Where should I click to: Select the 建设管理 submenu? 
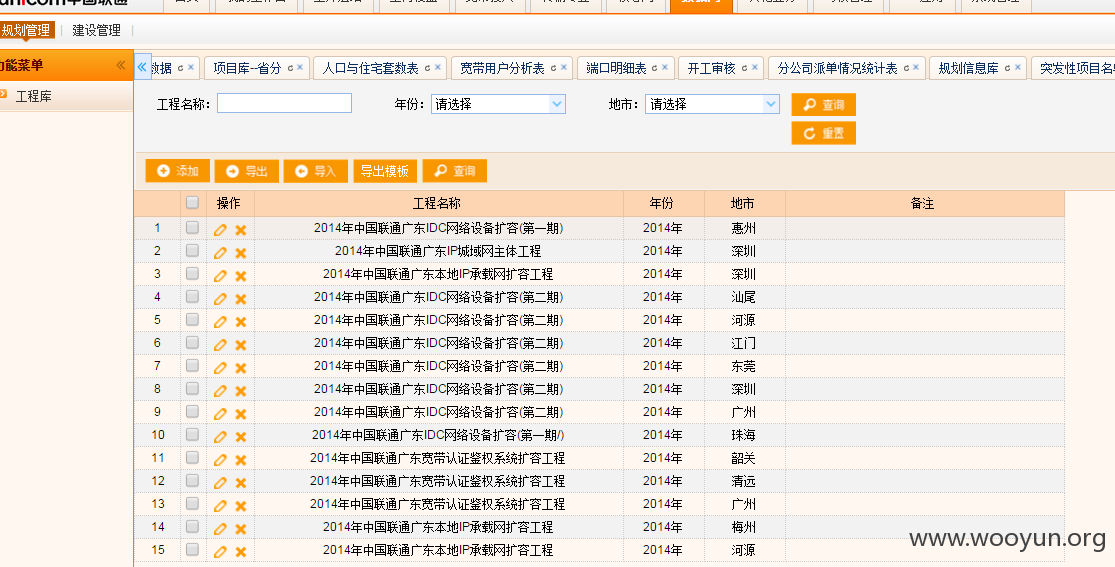[x=97, y=31]
